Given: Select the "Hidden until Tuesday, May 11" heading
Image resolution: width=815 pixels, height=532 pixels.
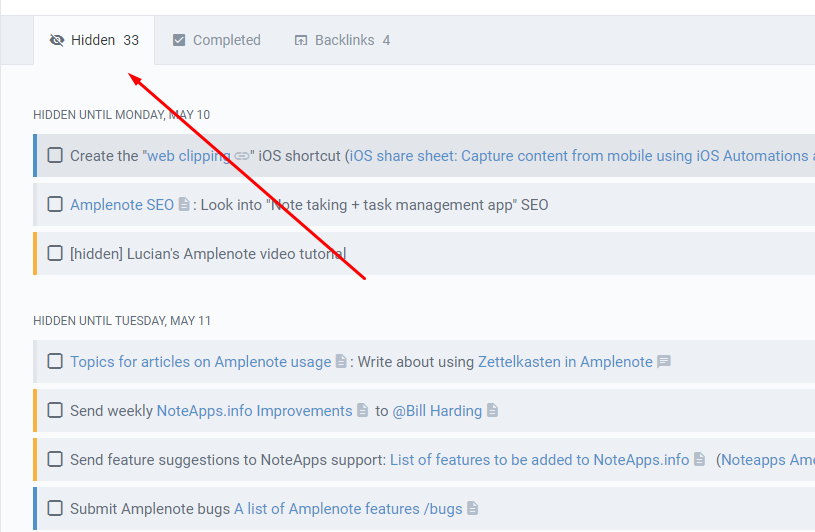Looking at the screenshot, I should 122,321.
